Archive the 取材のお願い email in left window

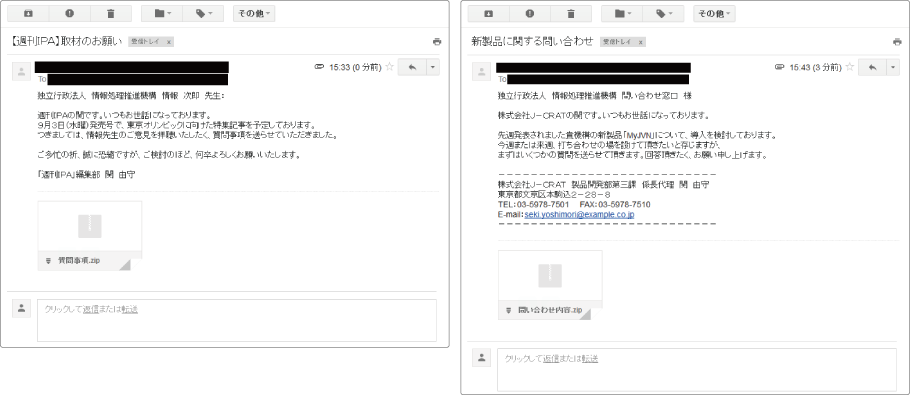(28, 13)
